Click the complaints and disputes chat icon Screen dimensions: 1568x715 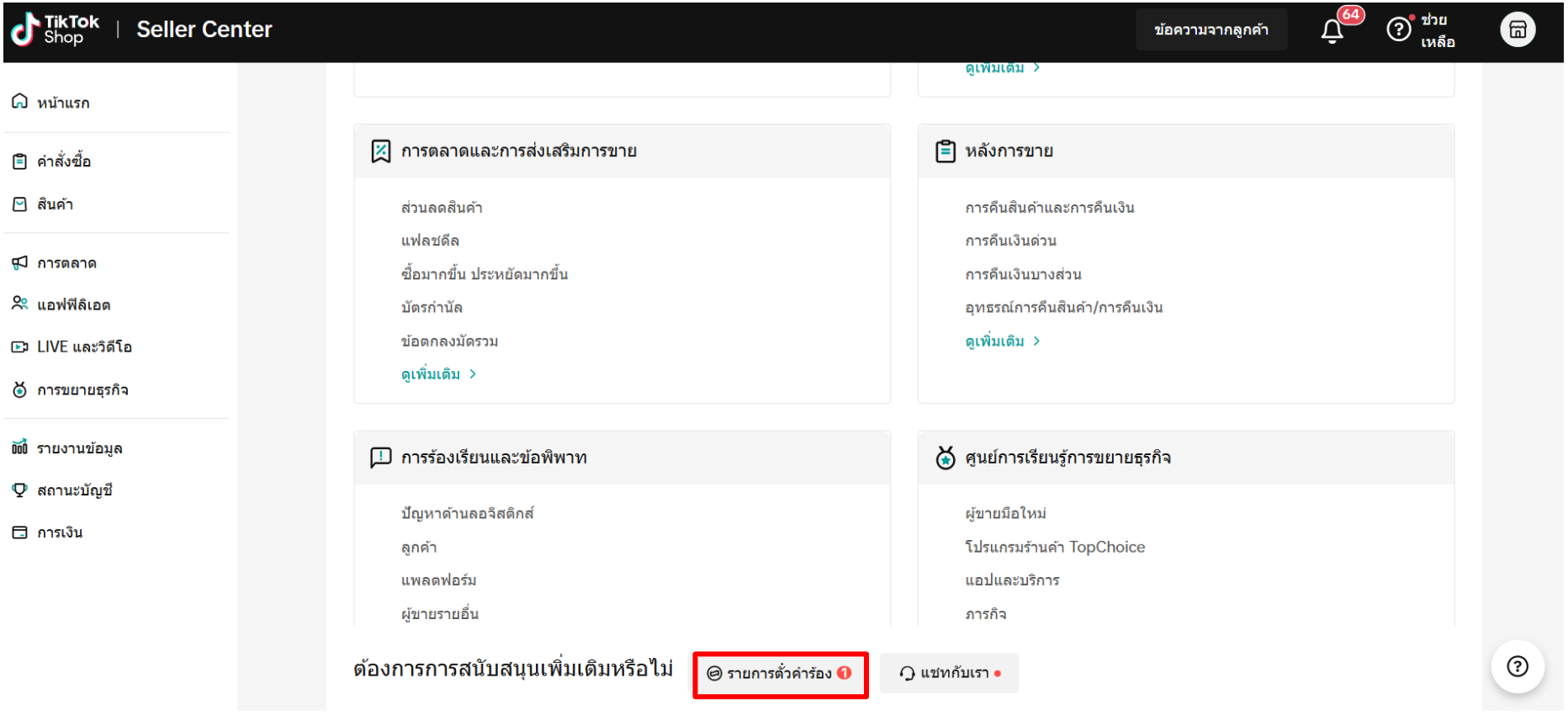381,458
